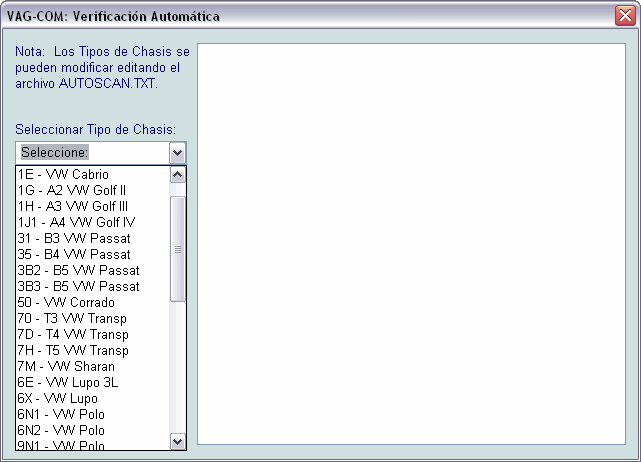Select 7M - VW Sharan

point(66,366)
